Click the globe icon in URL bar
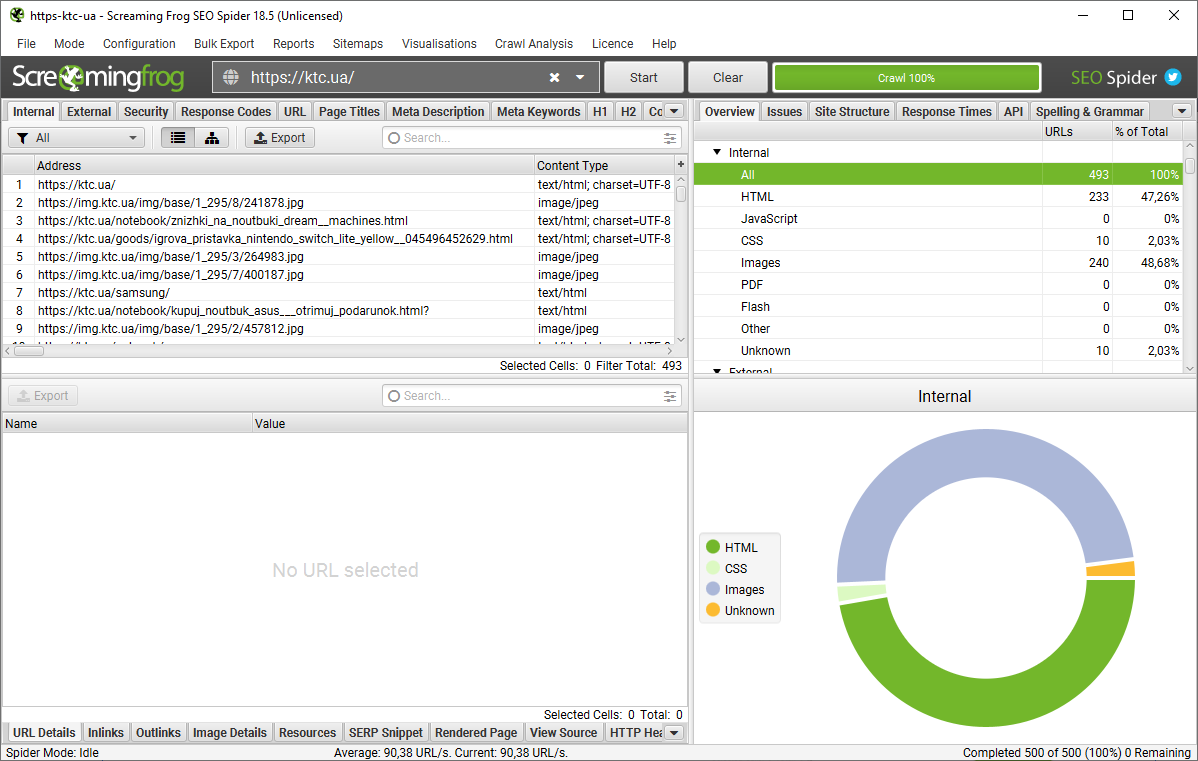The image size is (1198, 761). pos(231,78)
